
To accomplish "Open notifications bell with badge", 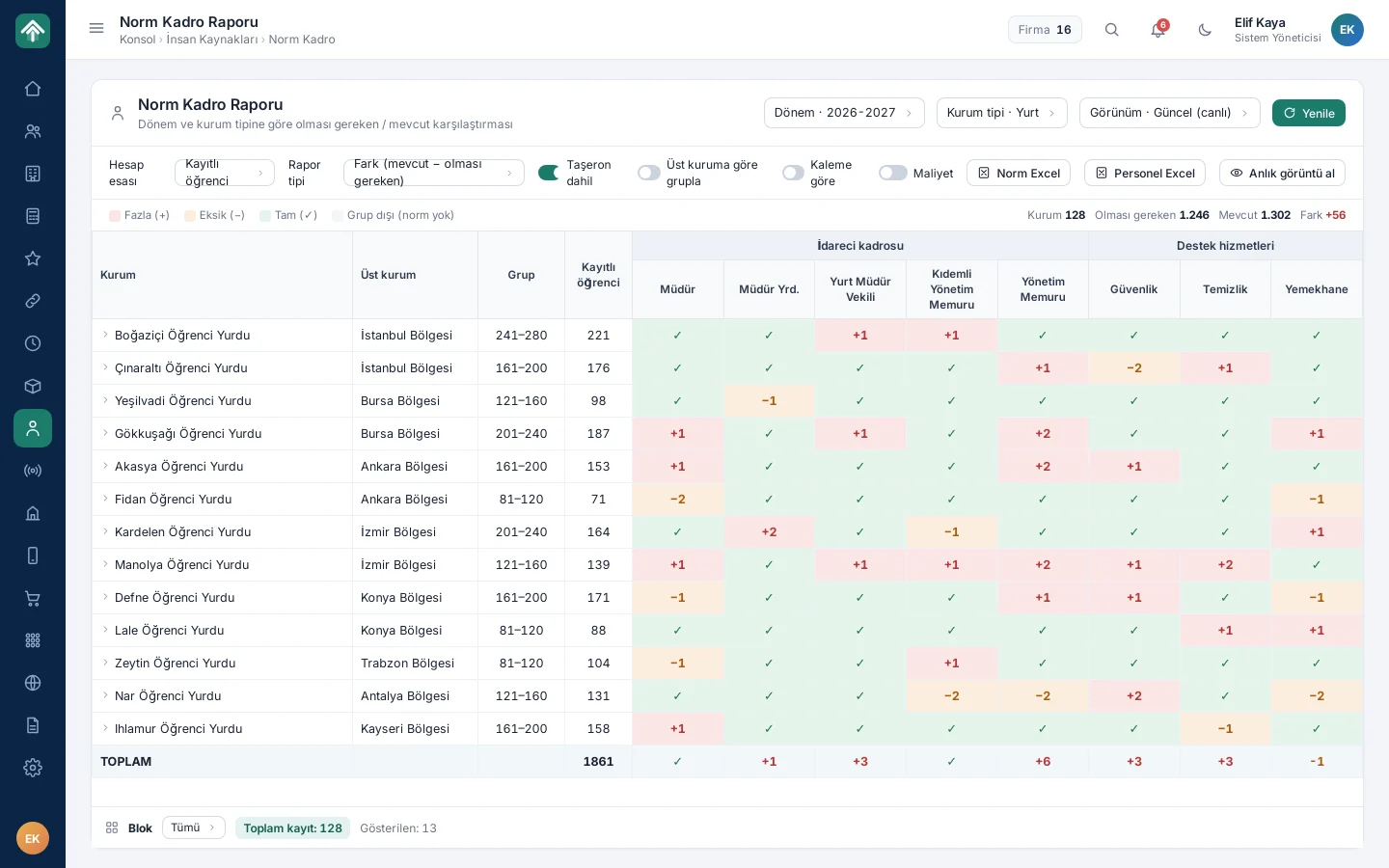I will pos(1158,30).
